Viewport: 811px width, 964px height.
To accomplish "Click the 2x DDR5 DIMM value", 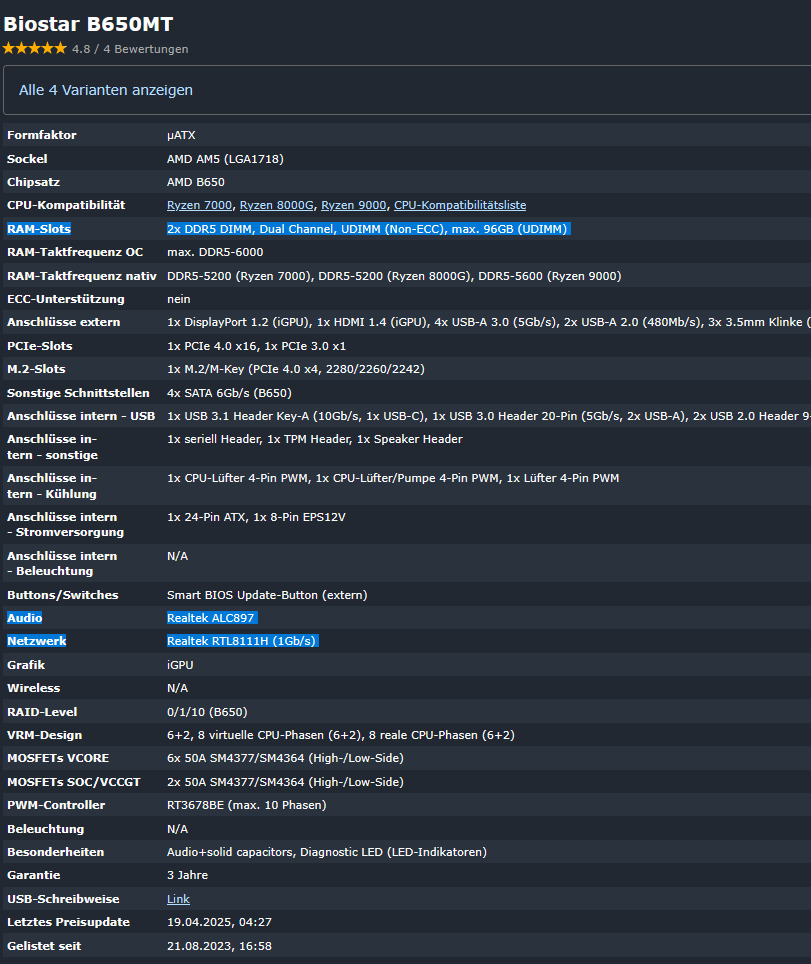I will click(x=368, y=229).
